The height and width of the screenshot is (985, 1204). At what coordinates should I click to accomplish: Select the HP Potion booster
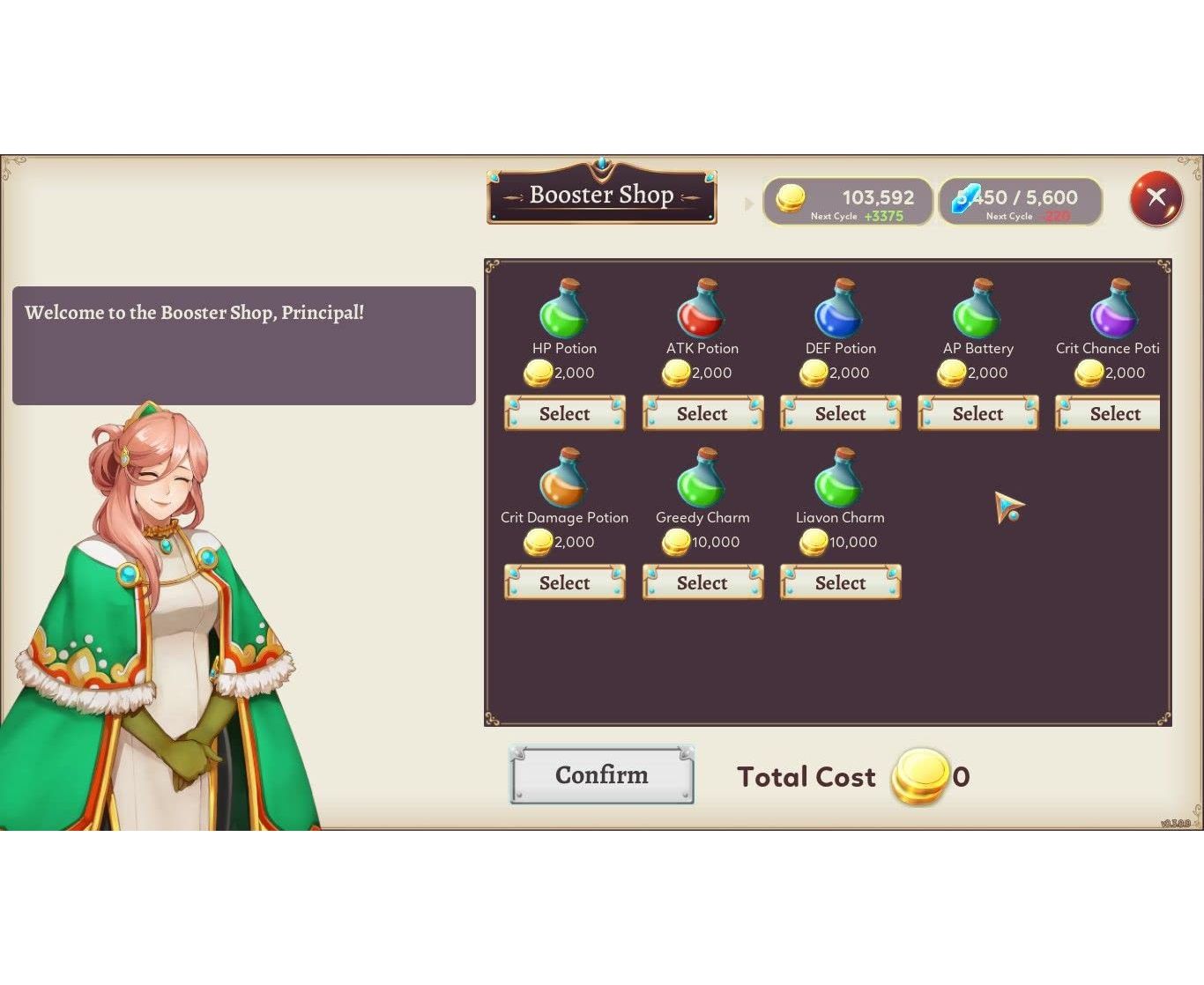pos(565,413)
